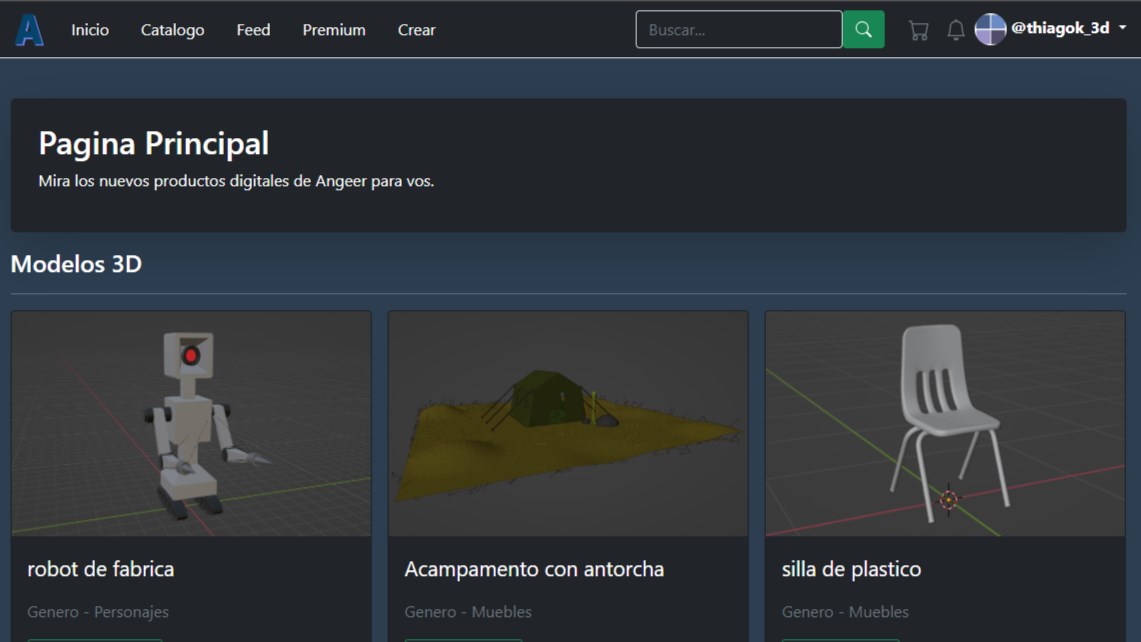1141x642 pixels.
Task: Click the user avatar picture
Action: [x=990, y=29]
